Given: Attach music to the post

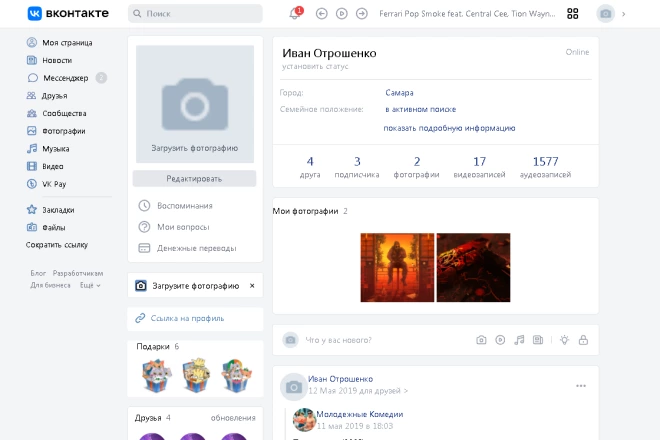Looking at the screenshot, I should (519, 340).
